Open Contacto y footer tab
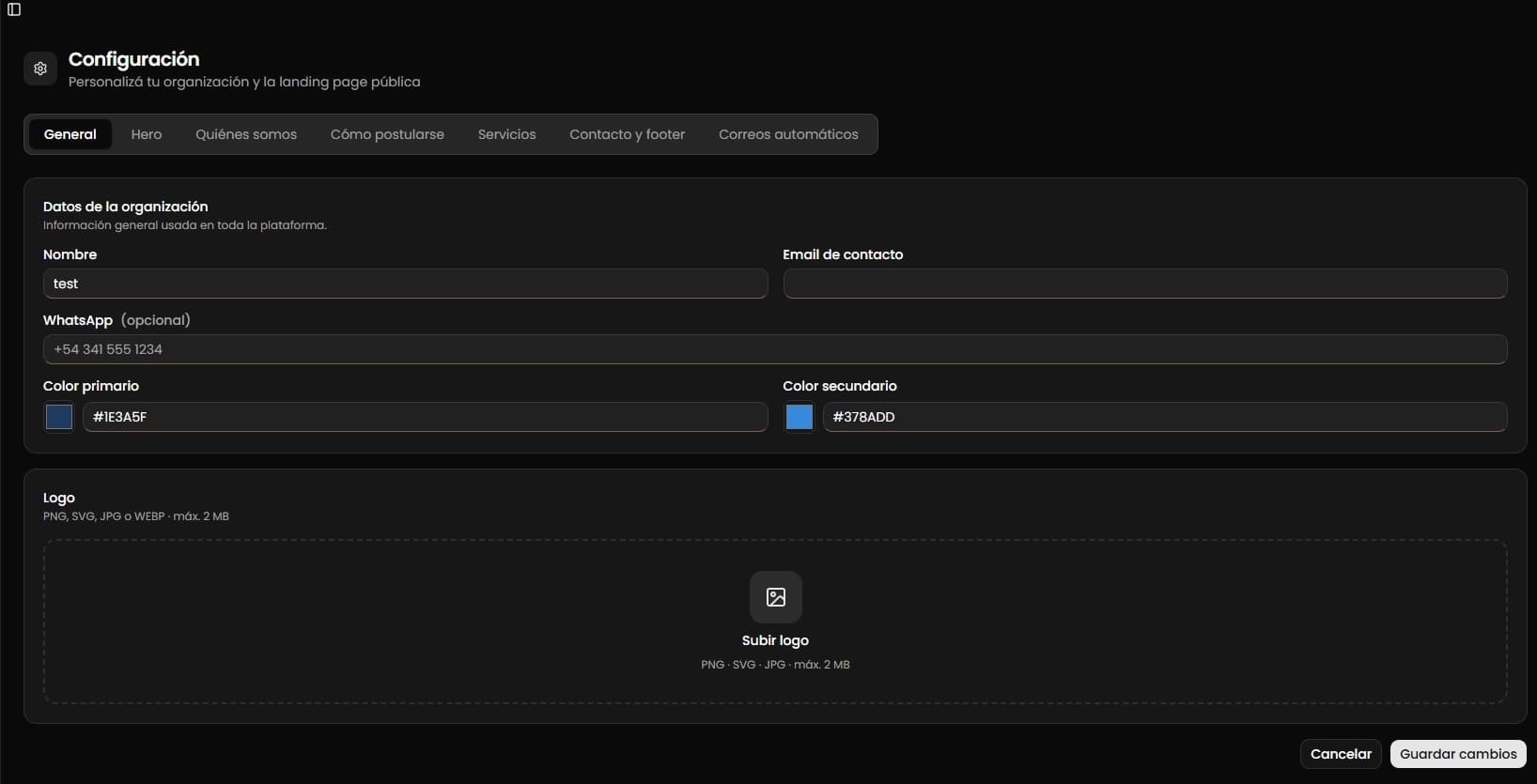1537x784 pixels. (x=628, y=134)
